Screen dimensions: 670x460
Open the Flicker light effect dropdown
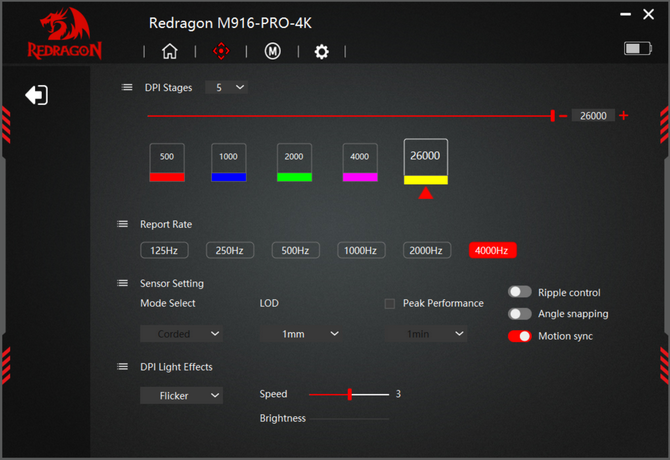tap(182, 396)
